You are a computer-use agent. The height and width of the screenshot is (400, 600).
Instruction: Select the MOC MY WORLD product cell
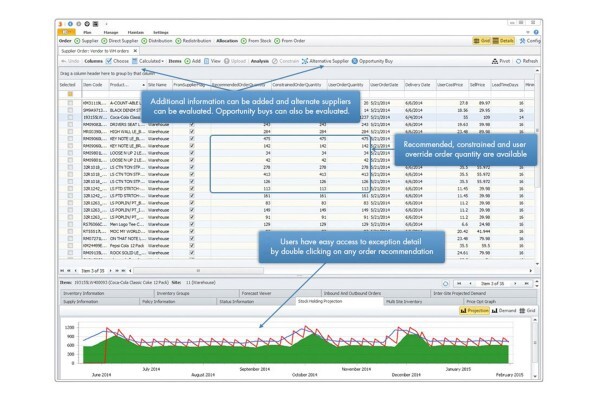[x=127, y=232]
